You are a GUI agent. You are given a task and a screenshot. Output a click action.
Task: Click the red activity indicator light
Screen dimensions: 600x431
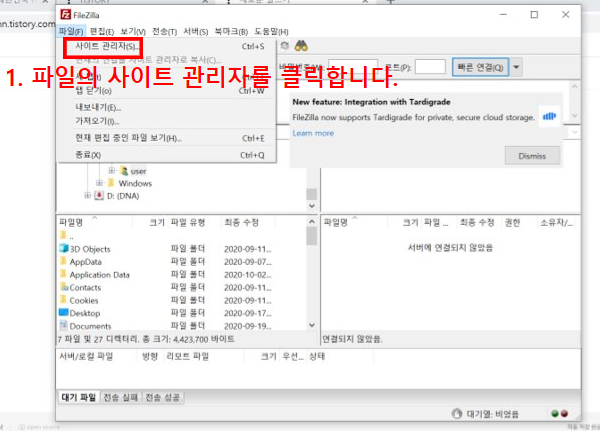pyautogui.click(x=564, y=414)
